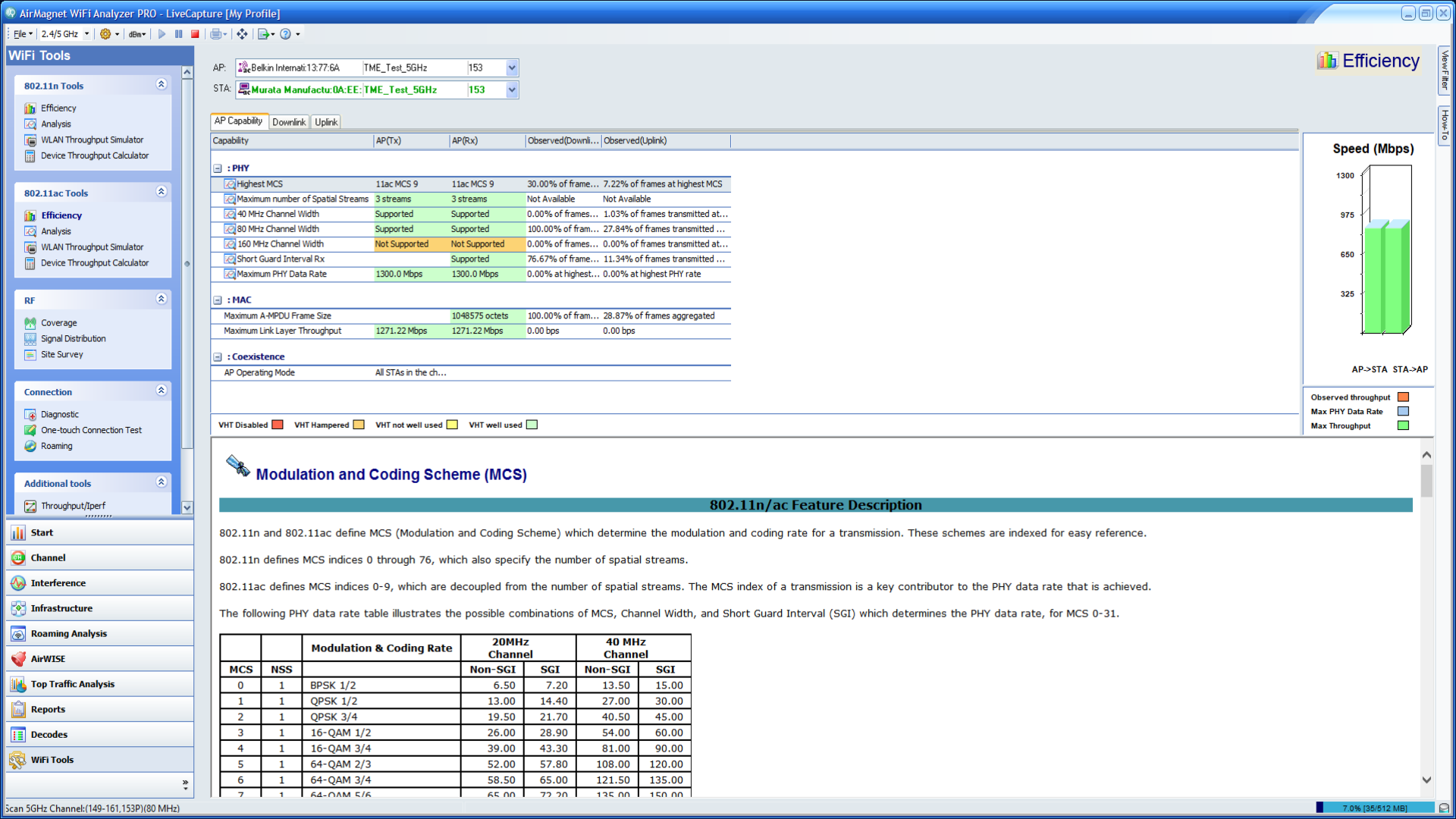1456x819 pixels.
Task: Open the WLAN Throughput Simulator under 802.11n Tools
Action: pyautogui.click(x=92, y=140)
